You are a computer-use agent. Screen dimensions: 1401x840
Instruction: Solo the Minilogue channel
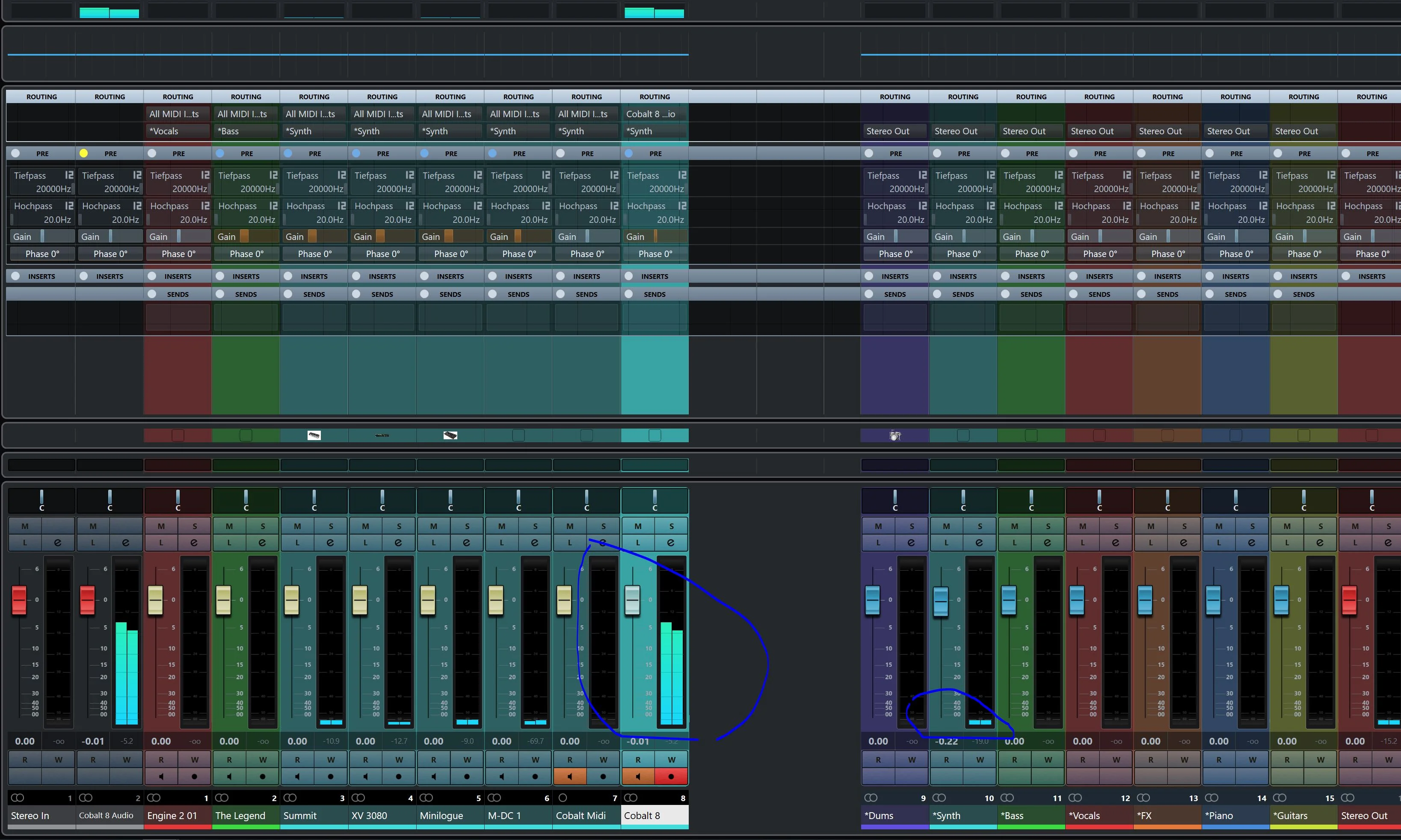point(467,526)
